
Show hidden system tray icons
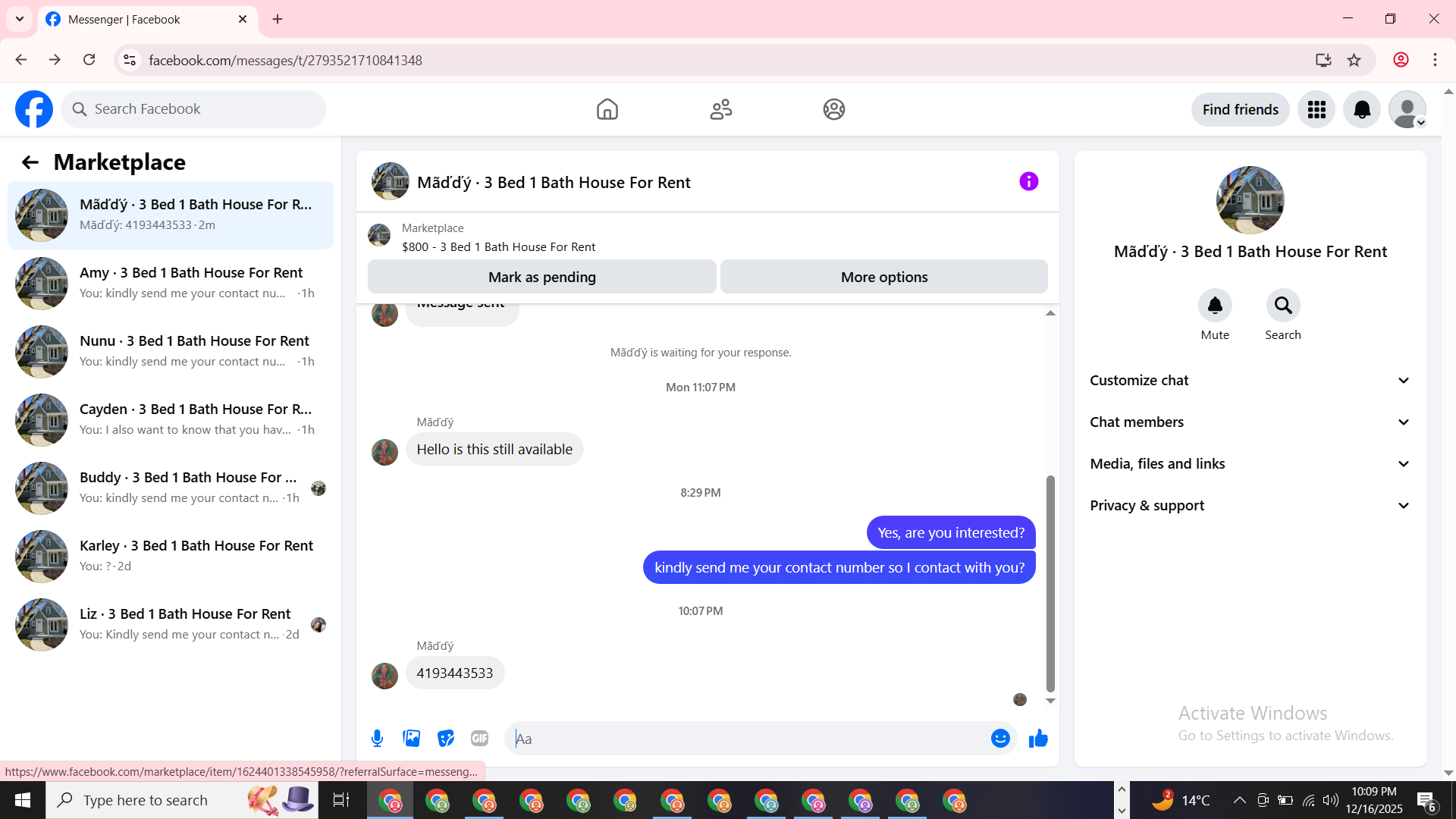pos(1239,800)
